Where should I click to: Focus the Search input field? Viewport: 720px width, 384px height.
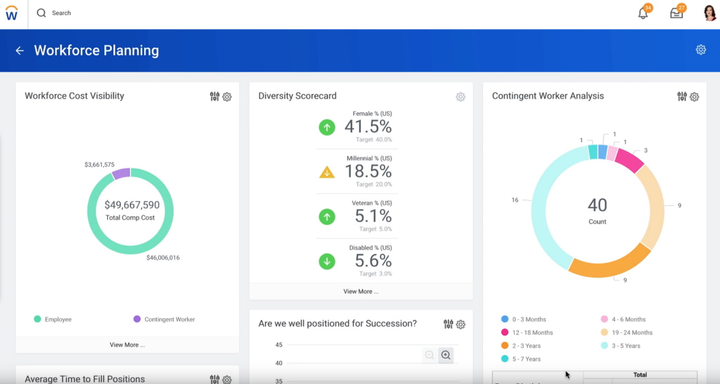(x=61, y=13)
